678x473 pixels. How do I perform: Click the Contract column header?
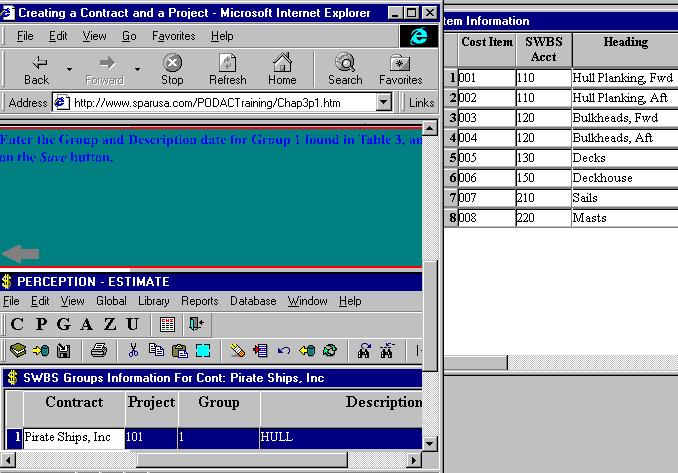pyautogui.click(x=74, y=409)
